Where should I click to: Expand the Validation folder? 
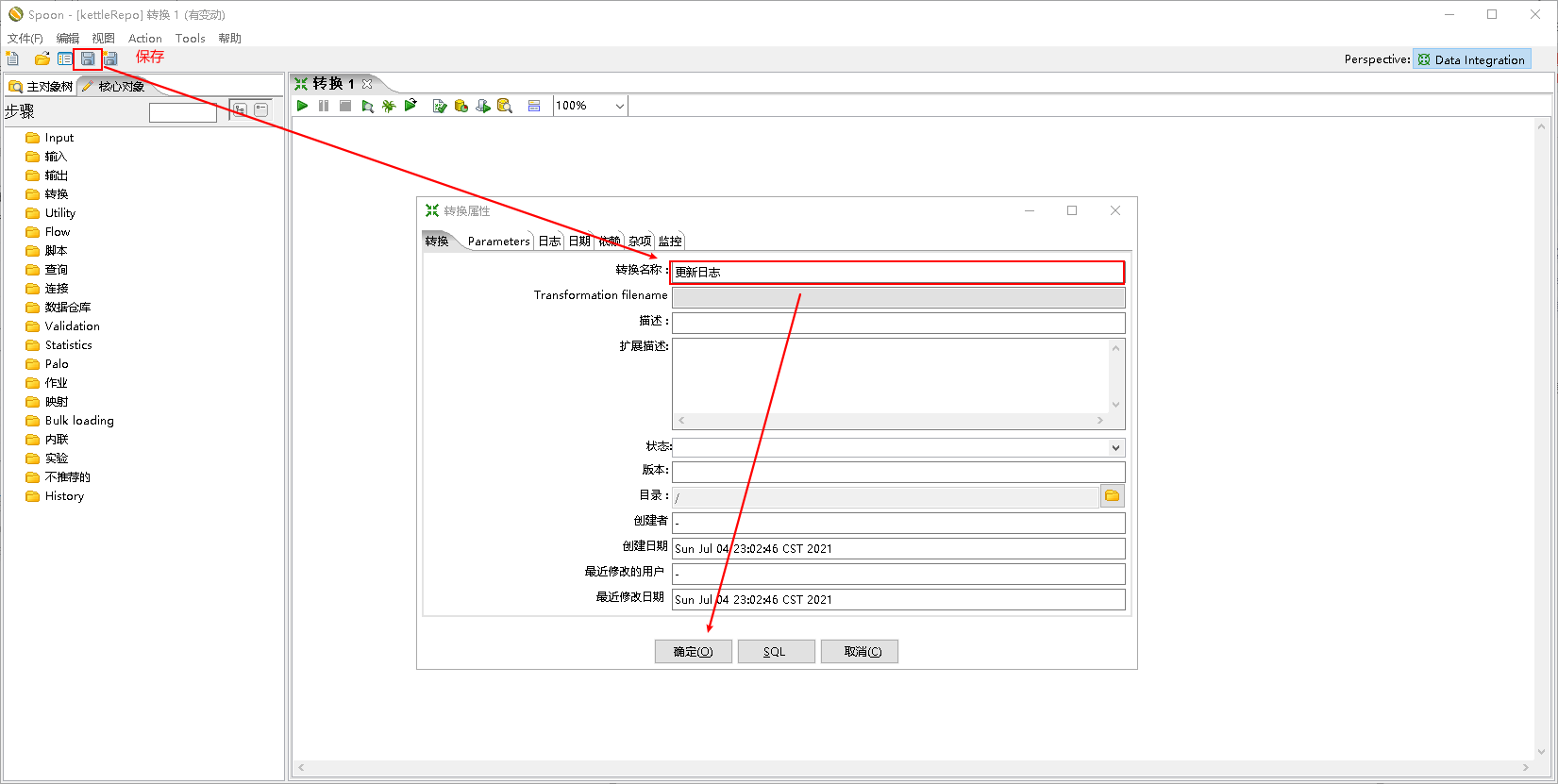click(62, 326)
